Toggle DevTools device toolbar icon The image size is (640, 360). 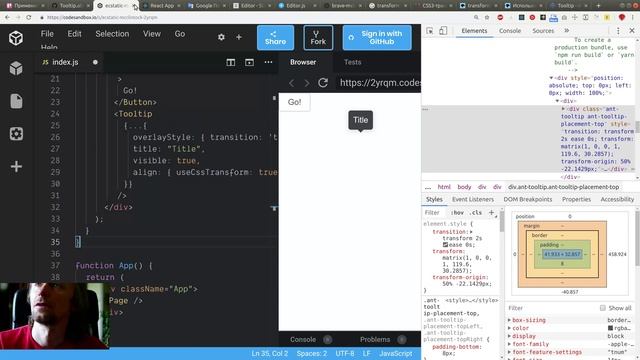click(x=443, y=31)
